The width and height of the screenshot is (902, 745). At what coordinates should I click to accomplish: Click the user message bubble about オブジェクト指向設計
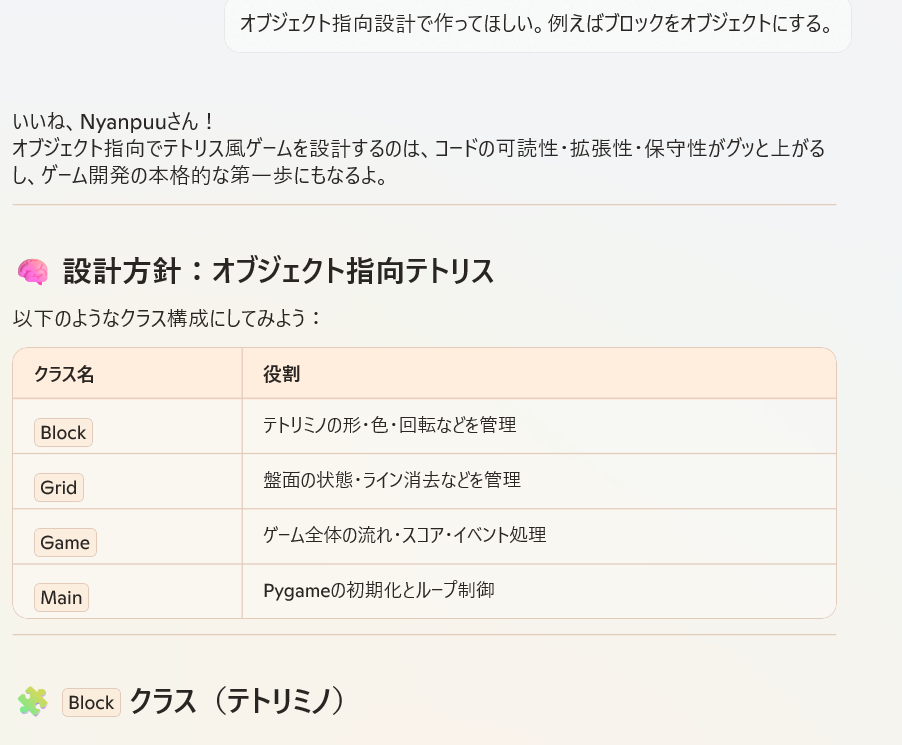pos(537,24)
